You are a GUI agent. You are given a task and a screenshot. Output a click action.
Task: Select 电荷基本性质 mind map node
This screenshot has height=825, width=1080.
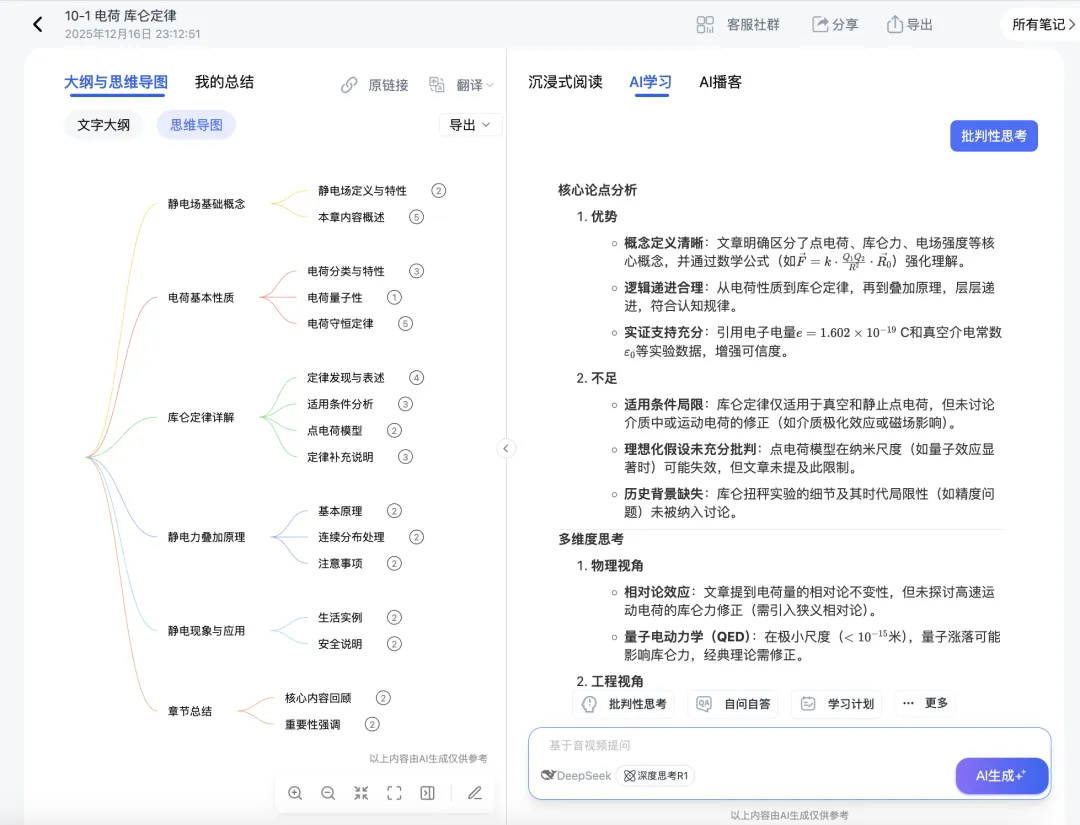201,297
